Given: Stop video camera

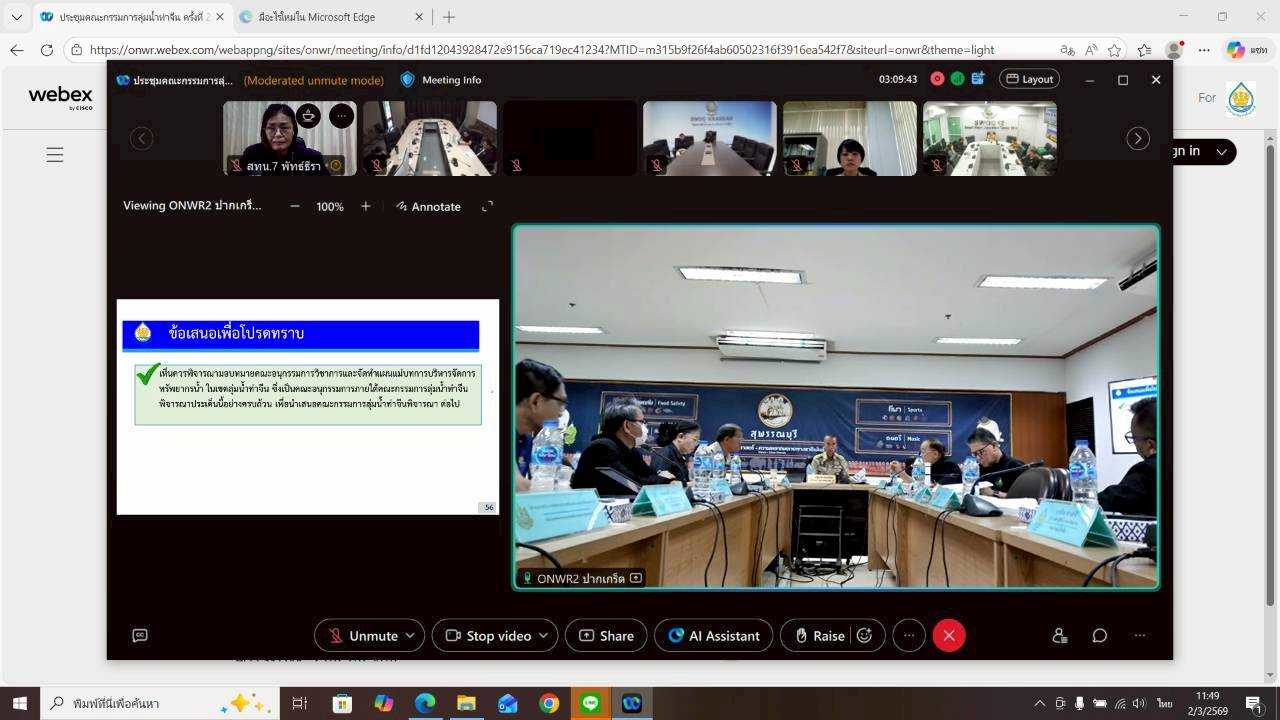Looking at the screenshot, I should (488, 636).
